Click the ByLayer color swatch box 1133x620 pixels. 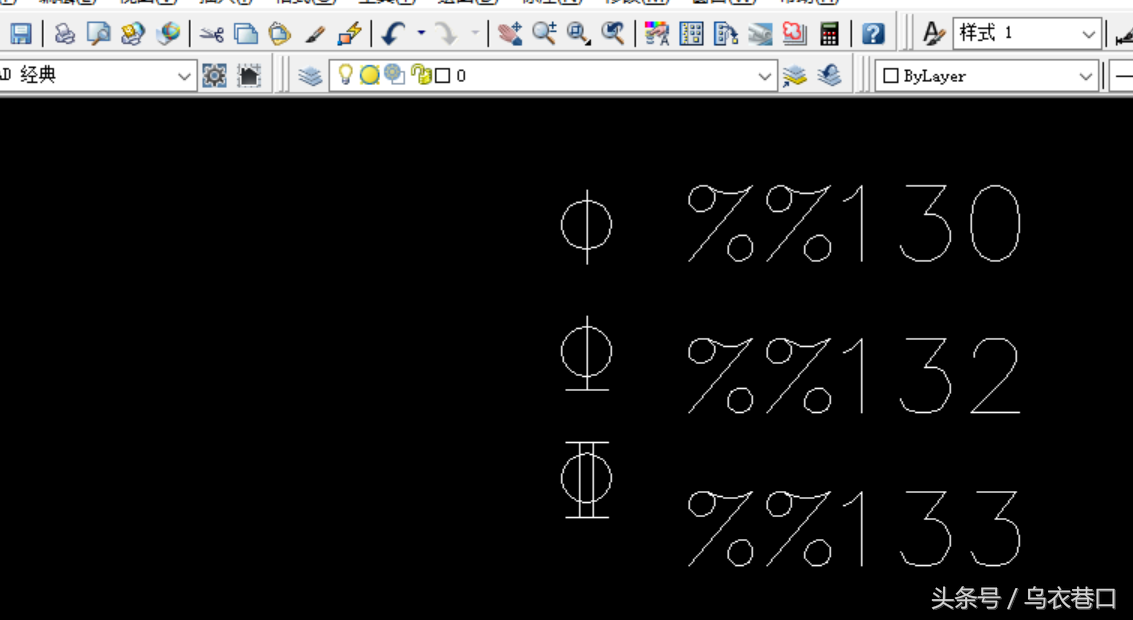point(891,76)
